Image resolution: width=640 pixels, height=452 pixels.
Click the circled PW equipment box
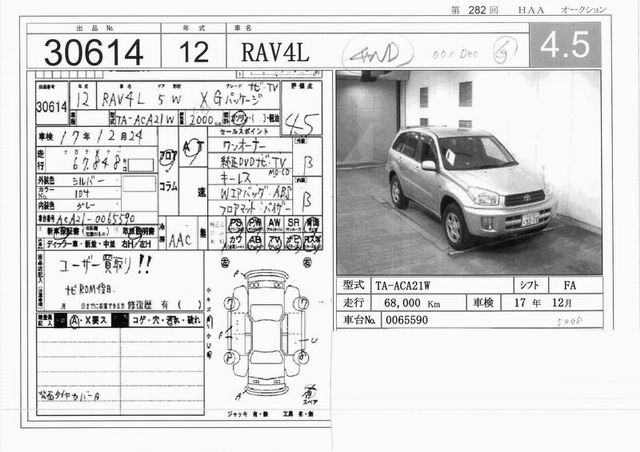pos(255,225)
